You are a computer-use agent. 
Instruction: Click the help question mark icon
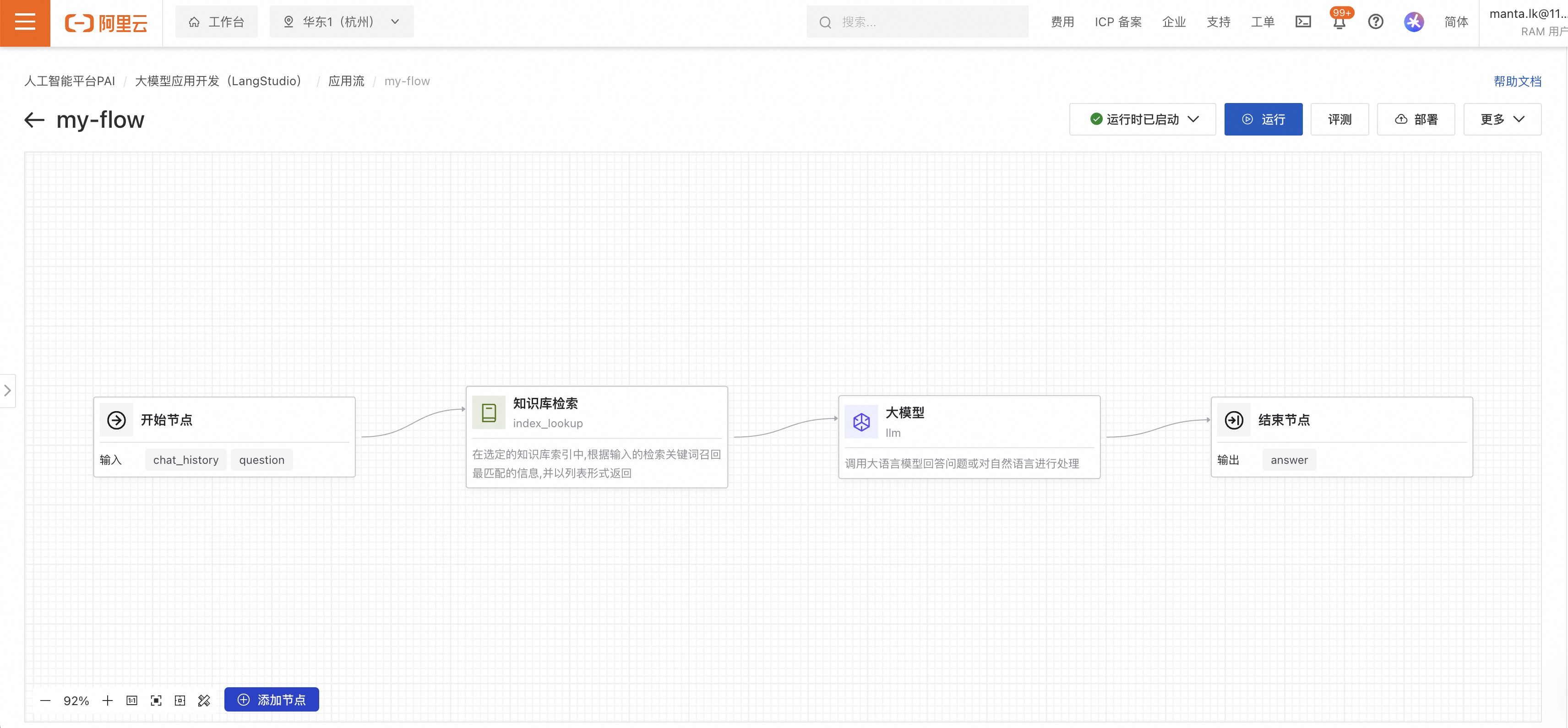1375,22
